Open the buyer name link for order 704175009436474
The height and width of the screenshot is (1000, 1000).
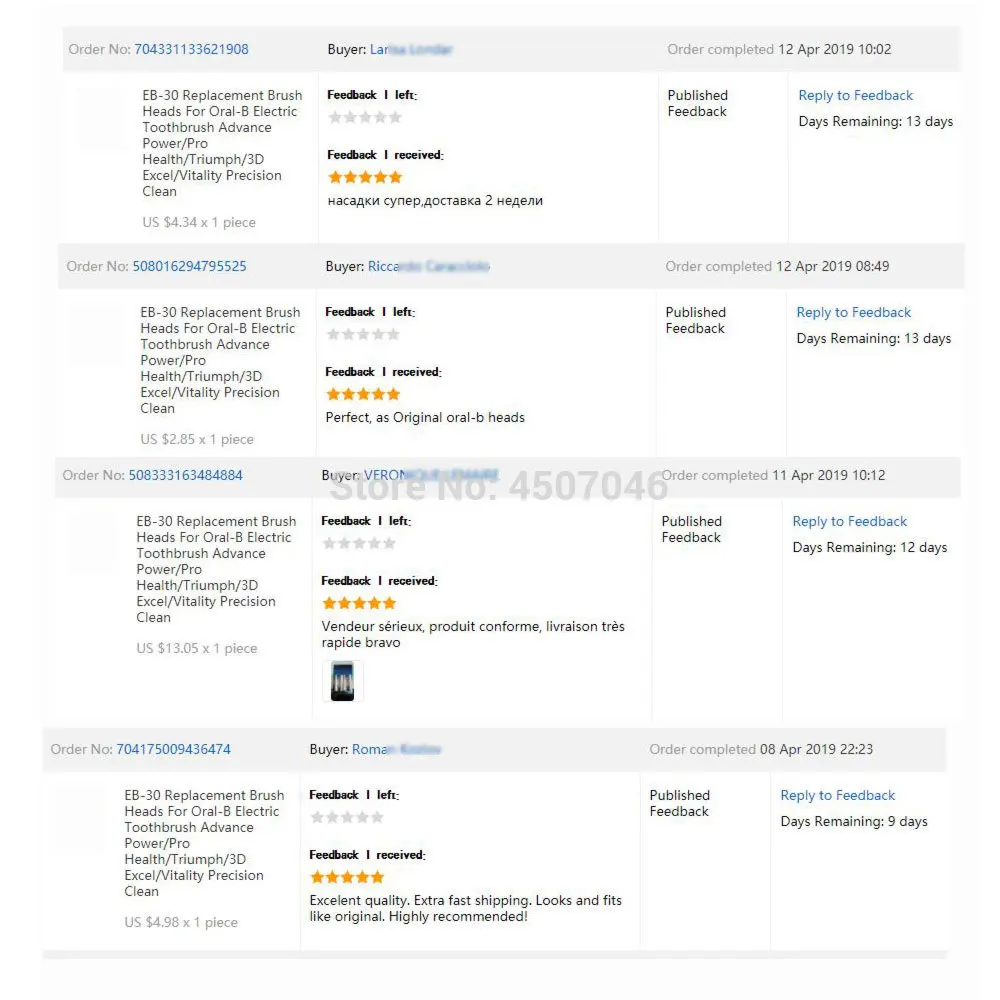click(396, 749)
